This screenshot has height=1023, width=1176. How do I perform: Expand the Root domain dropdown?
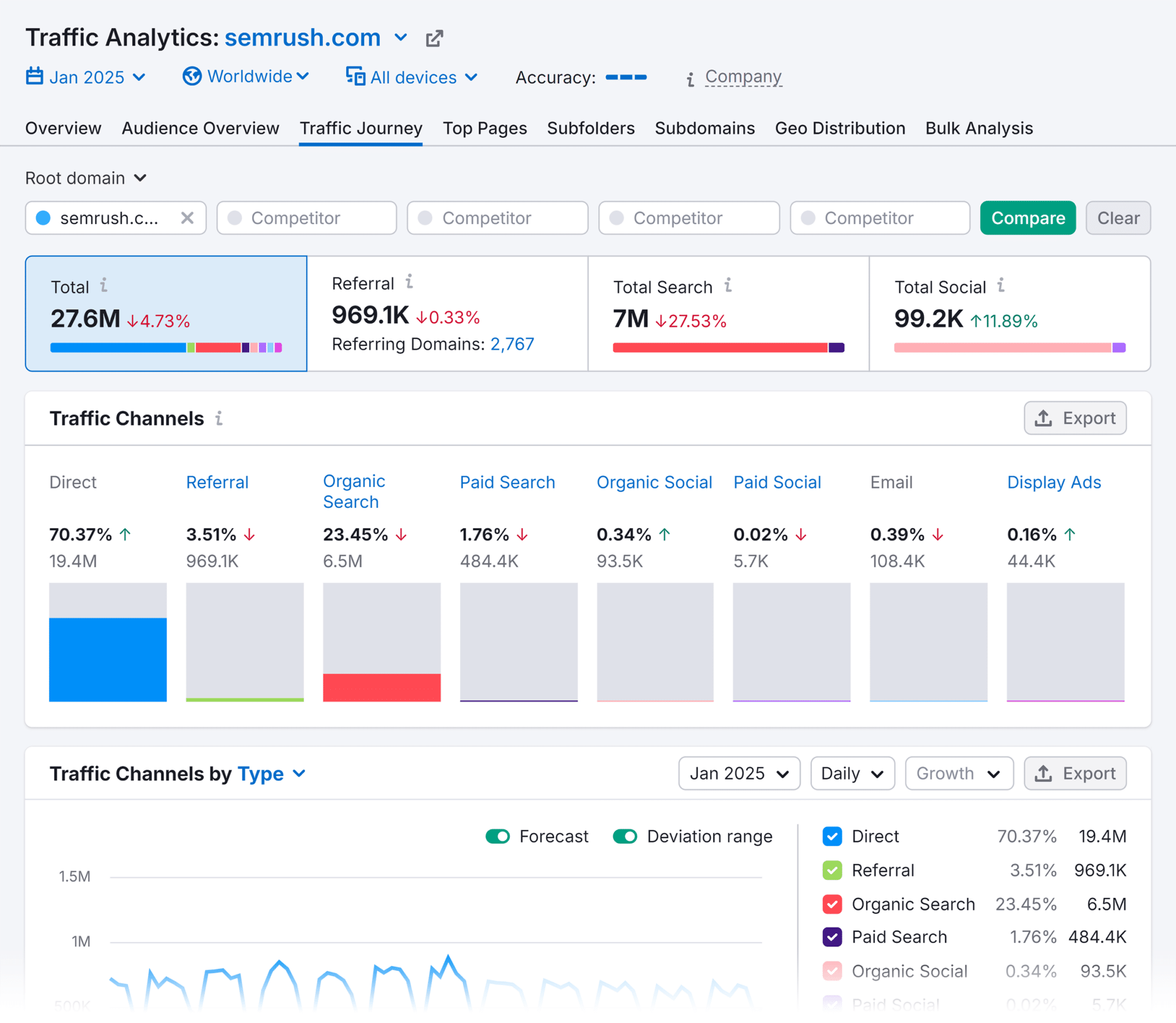(86, 178)
